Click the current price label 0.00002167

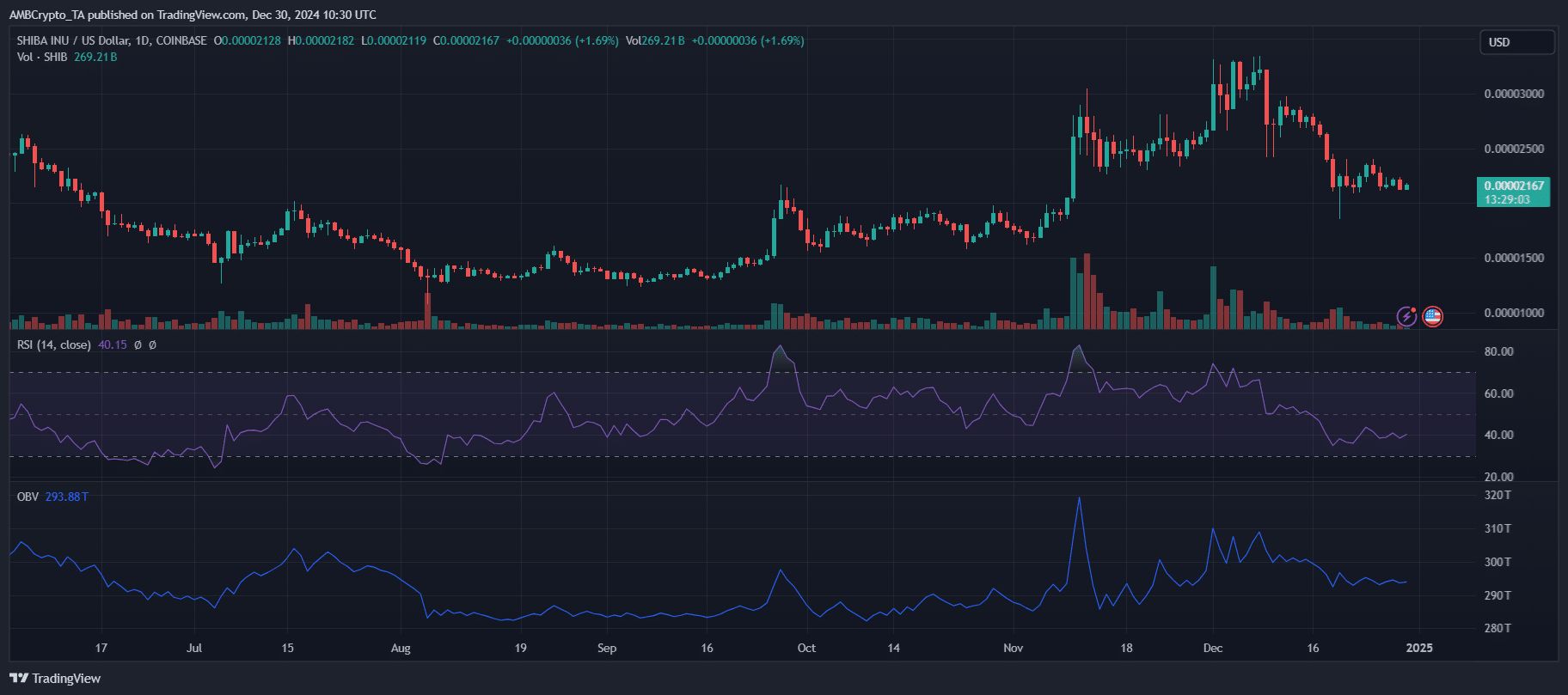pos(1513,186)
